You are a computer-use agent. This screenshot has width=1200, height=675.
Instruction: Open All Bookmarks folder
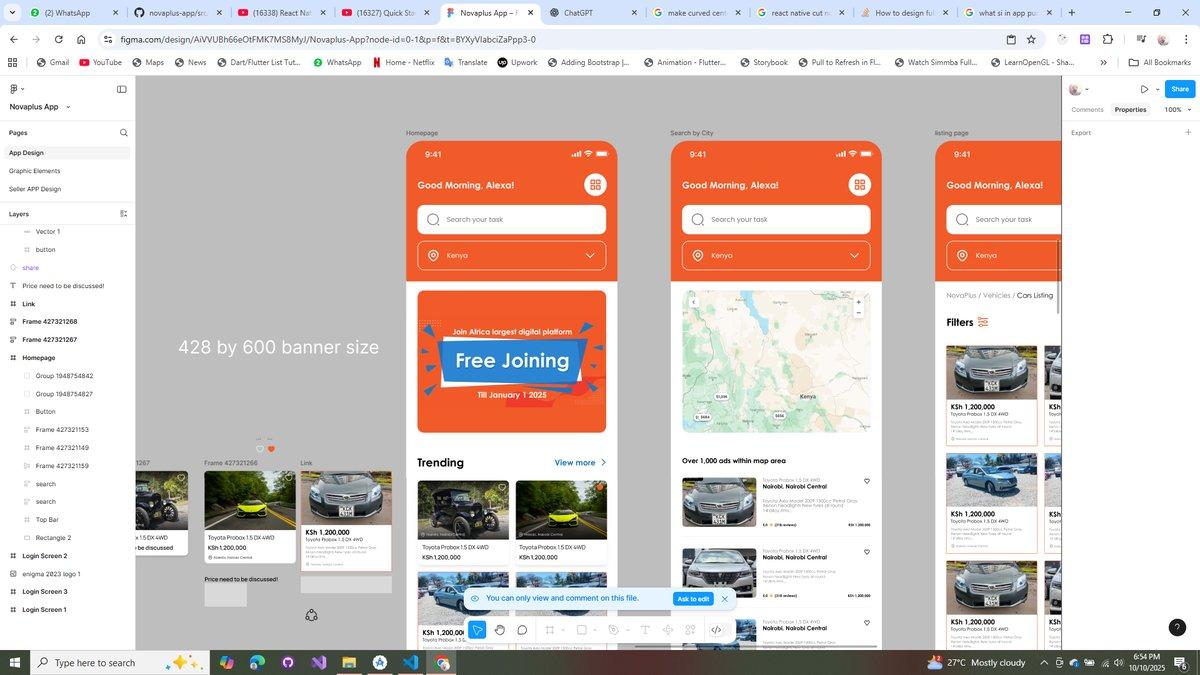1158,62
